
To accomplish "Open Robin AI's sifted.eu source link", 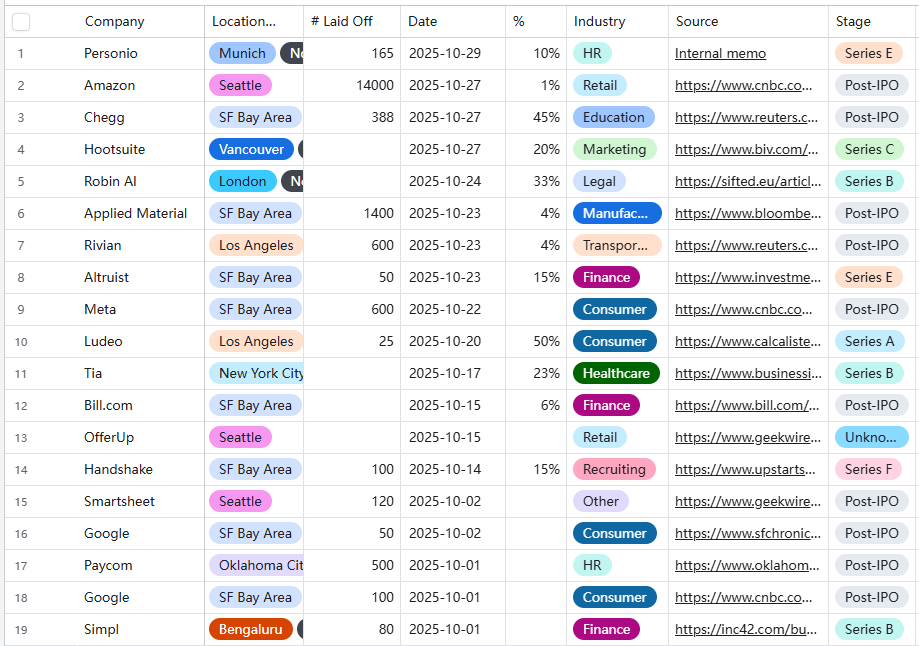I will (x=748, y=182).
